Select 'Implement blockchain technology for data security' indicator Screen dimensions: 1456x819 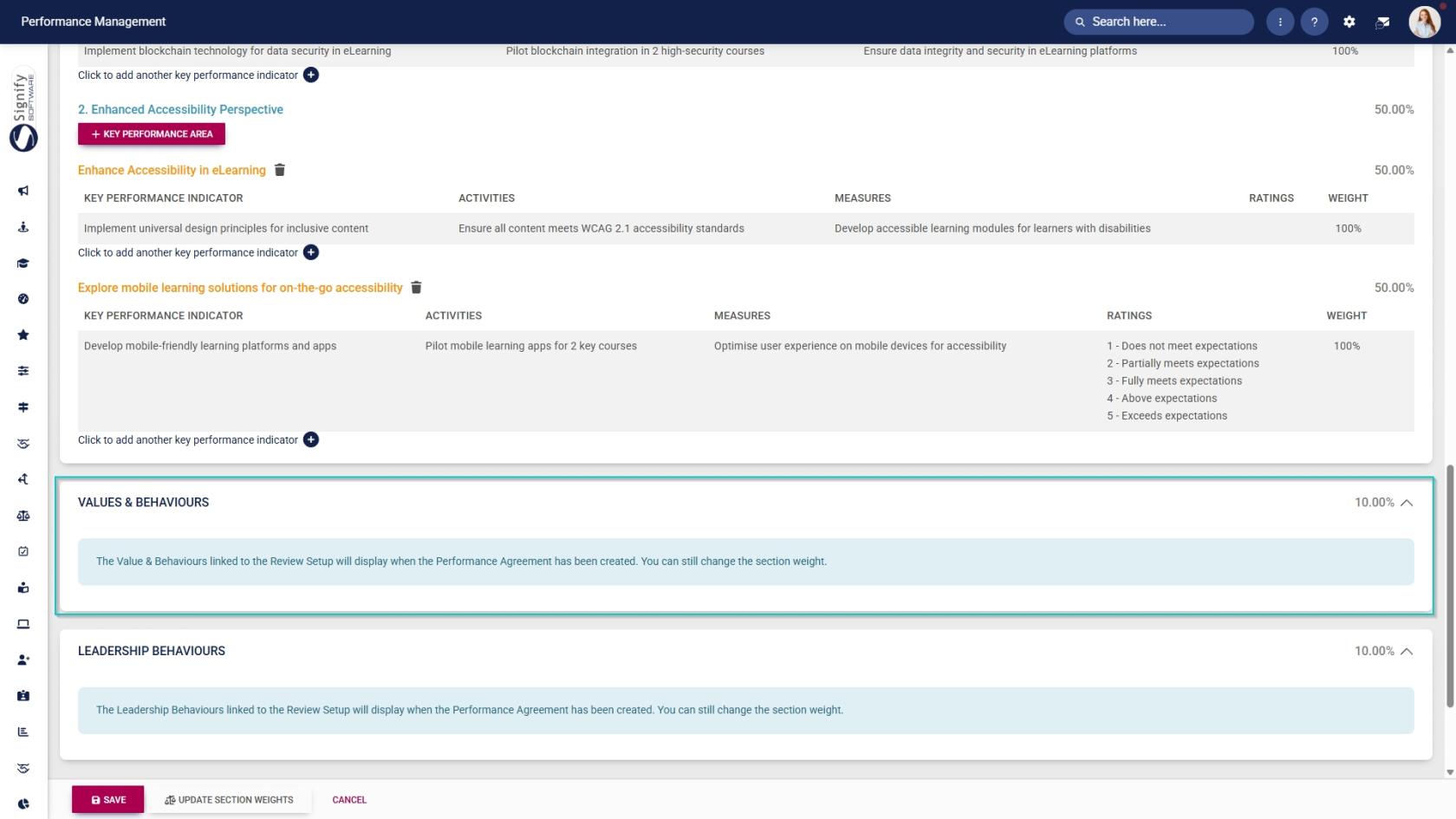point(237,51)
